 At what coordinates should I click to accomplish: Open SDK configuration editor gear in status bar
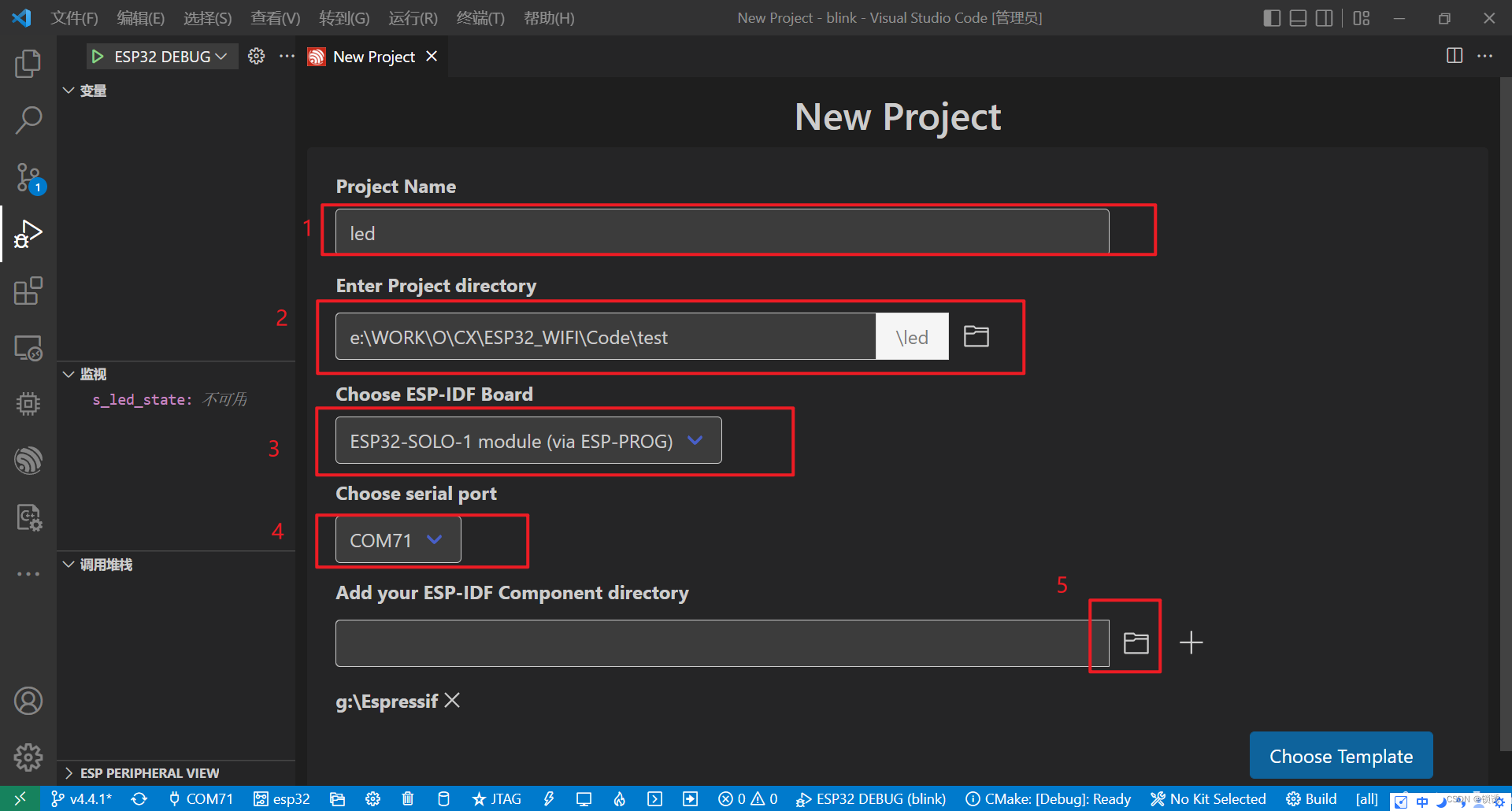373,798
